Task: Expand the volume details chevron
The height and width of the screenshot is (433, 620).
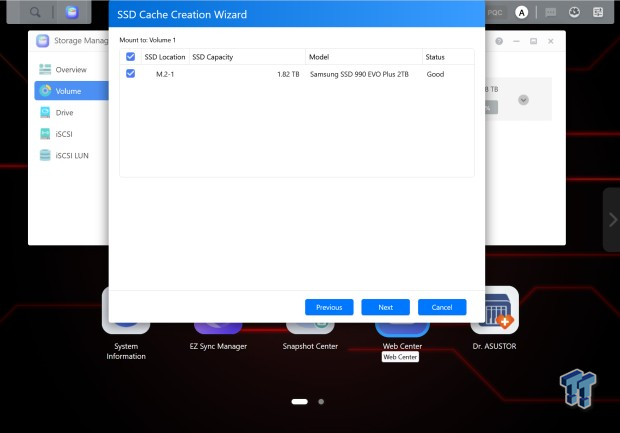Action: [523, 99]
